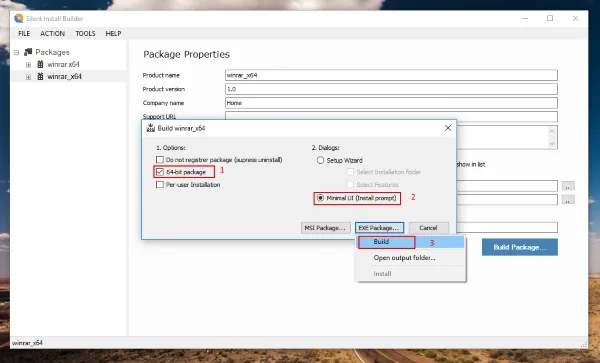Expand the winrar_x64 tree node
This screenshot has height=363, width=600.
click(x=28, y=77)
